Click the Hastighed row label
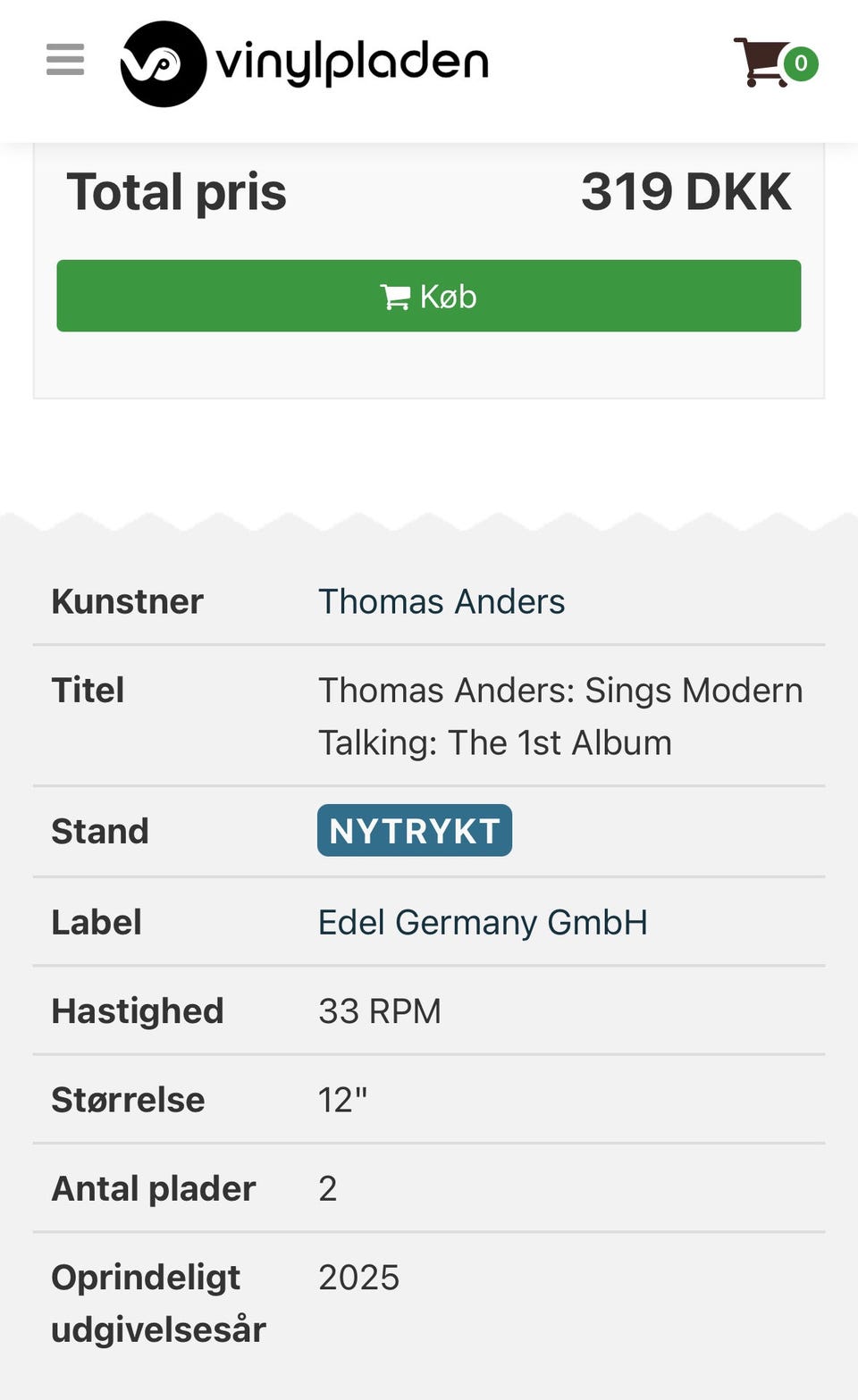This screenshot has height=1400, width=858. click(138, 1011)
